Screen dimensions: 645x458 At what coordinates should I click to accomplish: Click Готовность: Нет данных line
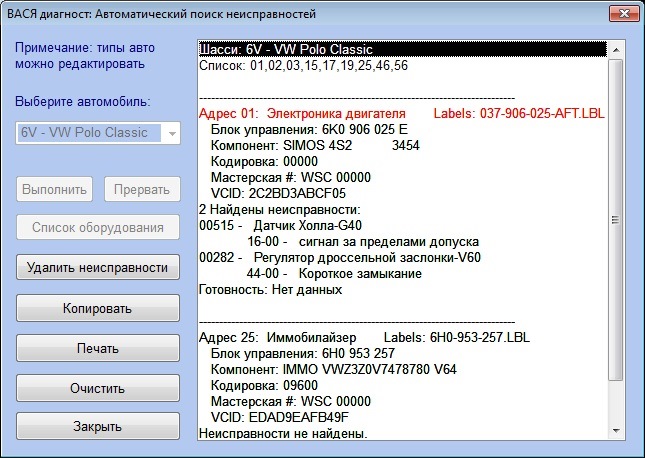(x=270, y=290)
